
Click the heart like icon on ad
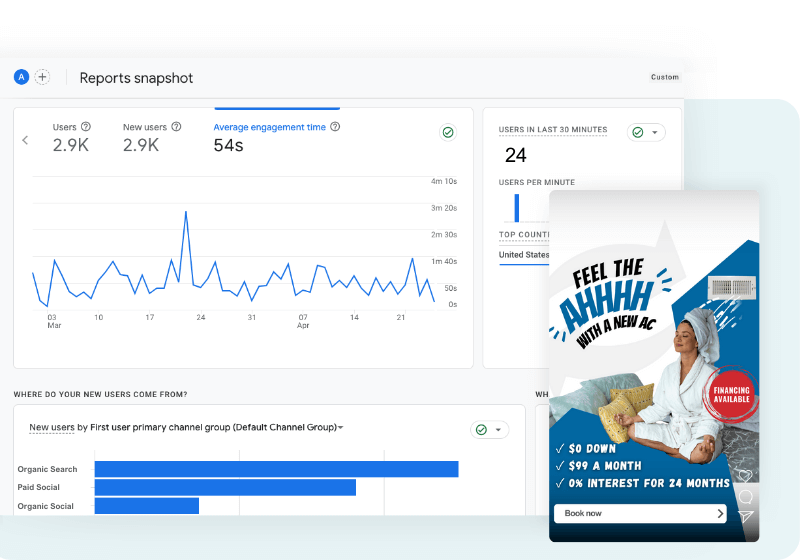[x=745, y=475]
